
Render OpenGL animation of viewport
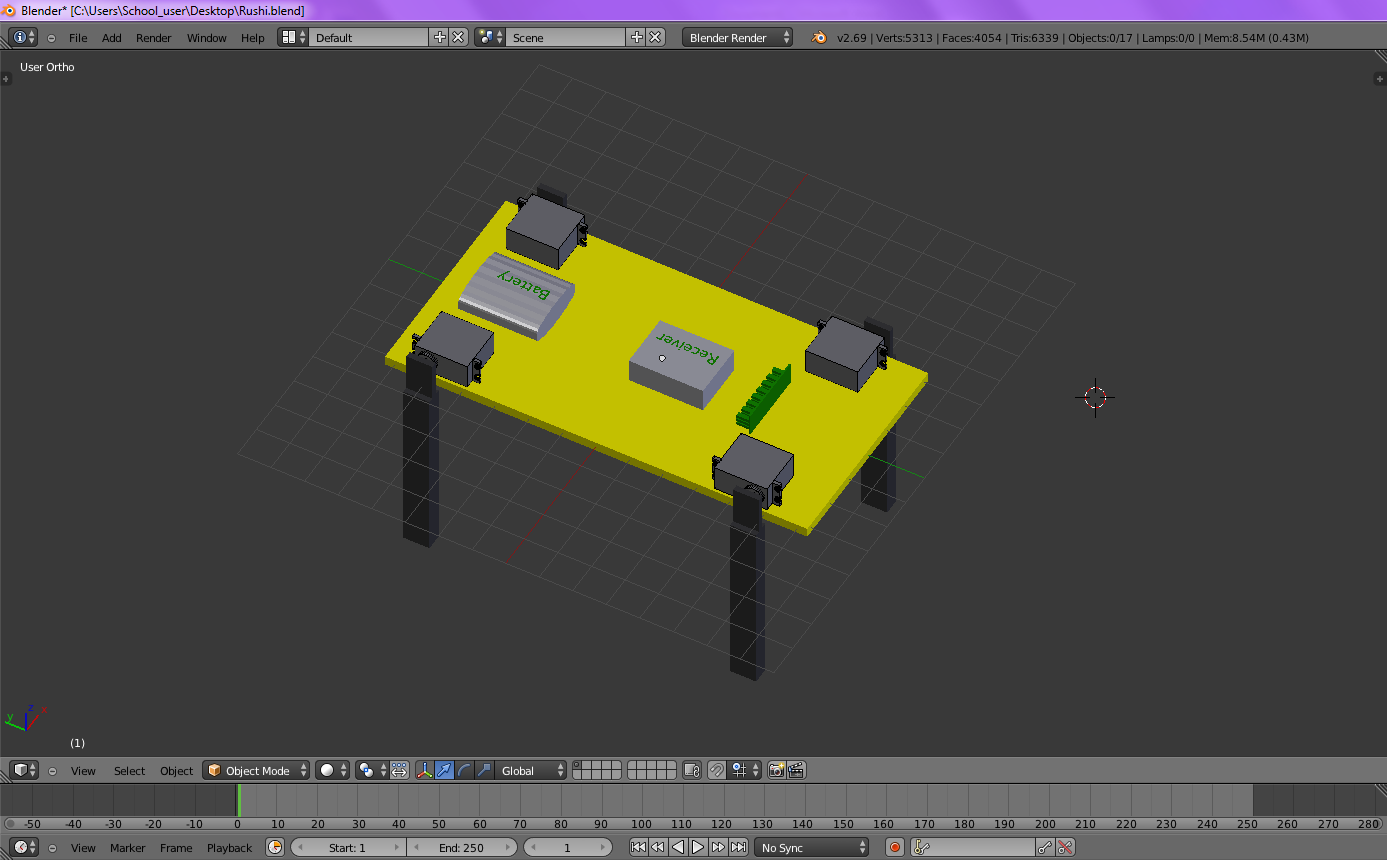pyautogui.click(x=796, y=770)
